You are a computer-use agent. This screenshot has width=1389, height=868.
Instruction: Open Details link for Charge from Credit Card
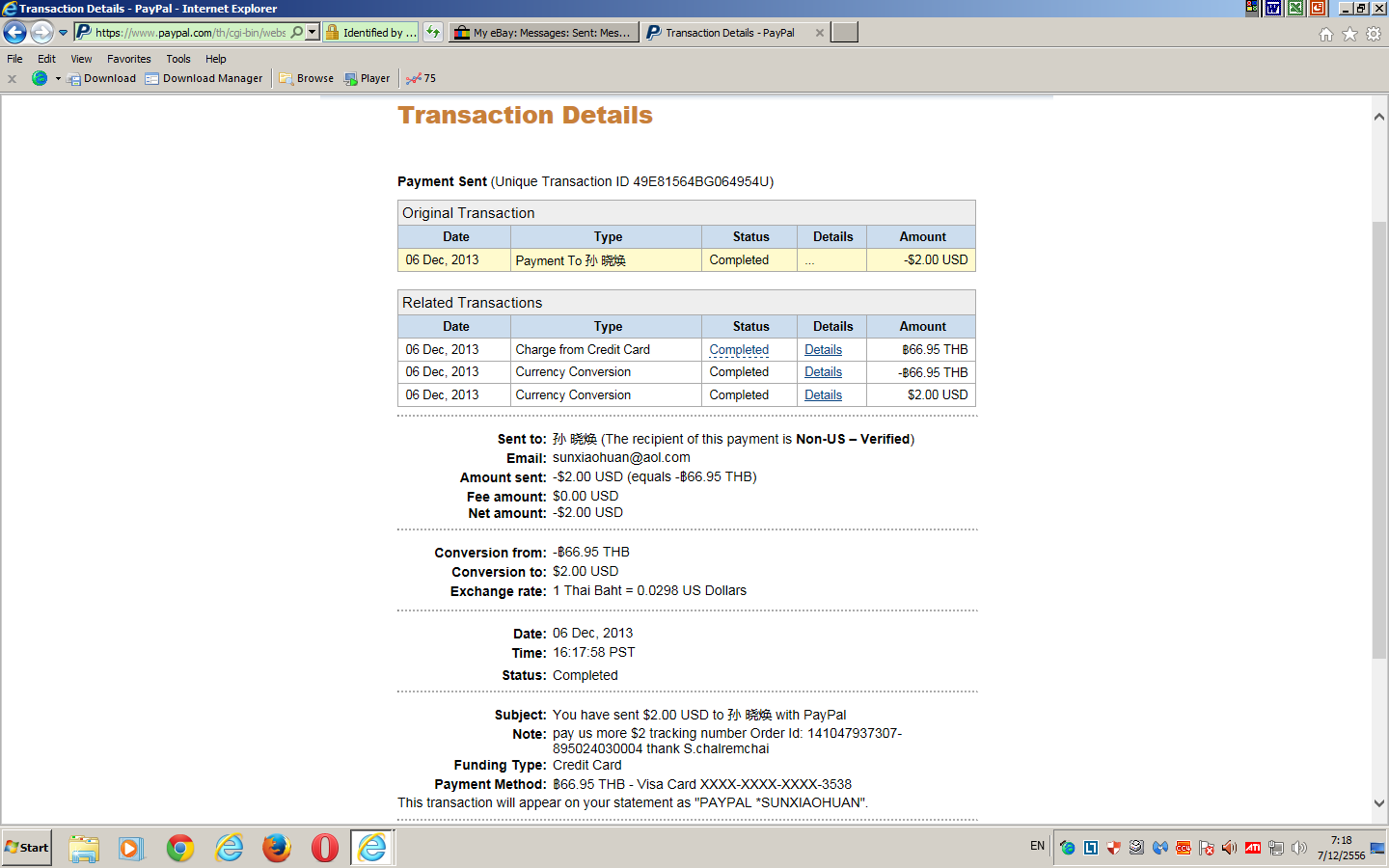coord(823,350)
